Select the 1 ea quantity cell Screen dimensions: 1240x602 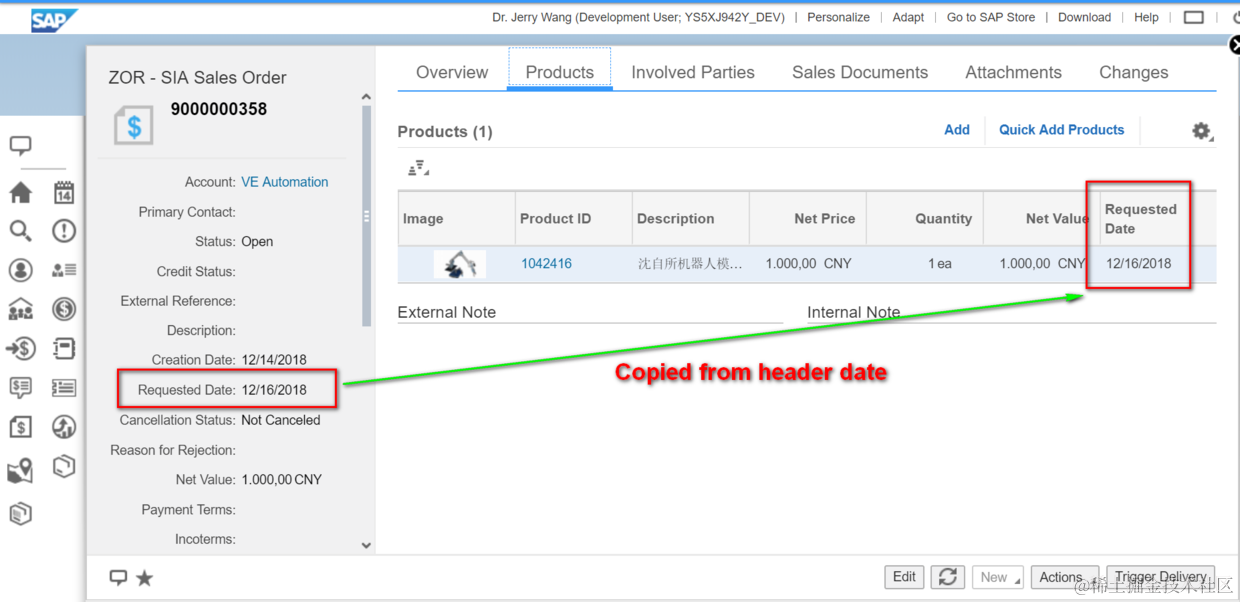(x=925, y=264)
